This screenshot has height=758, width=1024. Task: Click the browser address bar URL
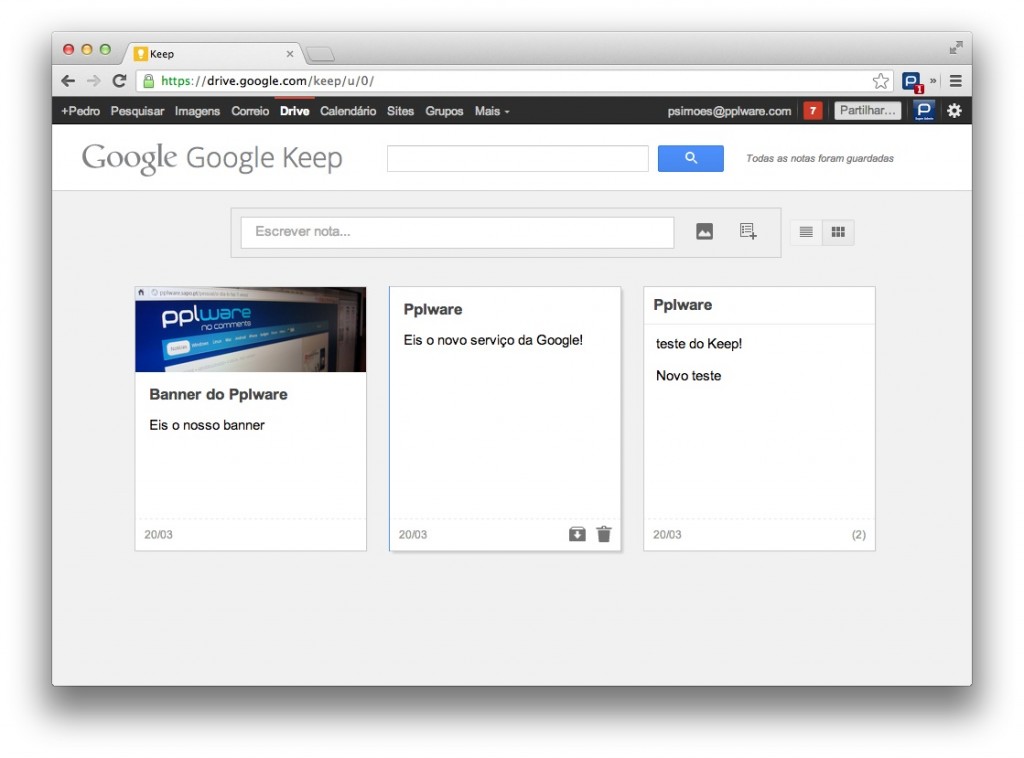(267, 81)
